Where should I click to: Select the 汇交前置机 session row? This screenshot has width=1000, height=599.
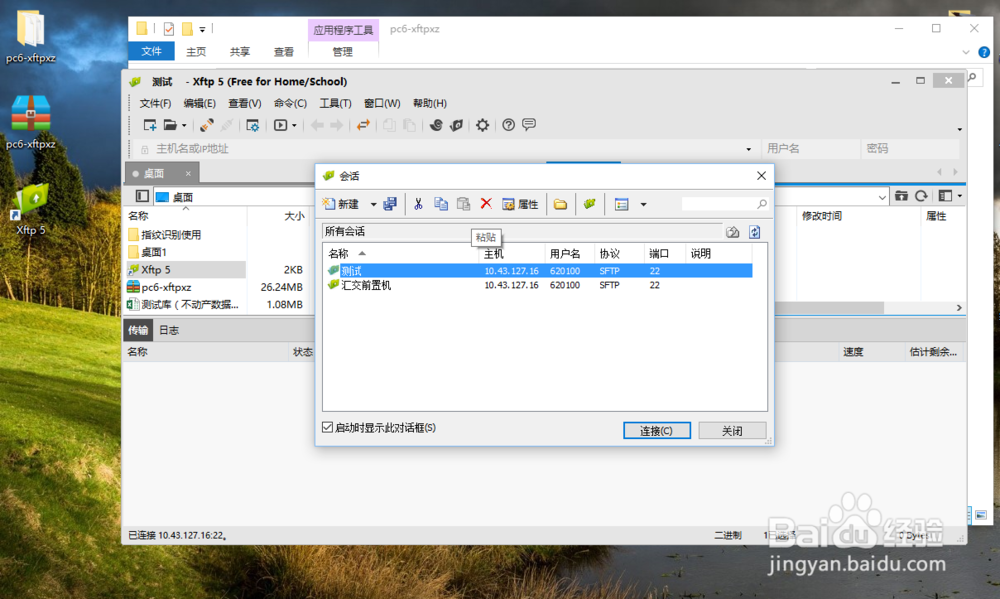tap(540, 285)
